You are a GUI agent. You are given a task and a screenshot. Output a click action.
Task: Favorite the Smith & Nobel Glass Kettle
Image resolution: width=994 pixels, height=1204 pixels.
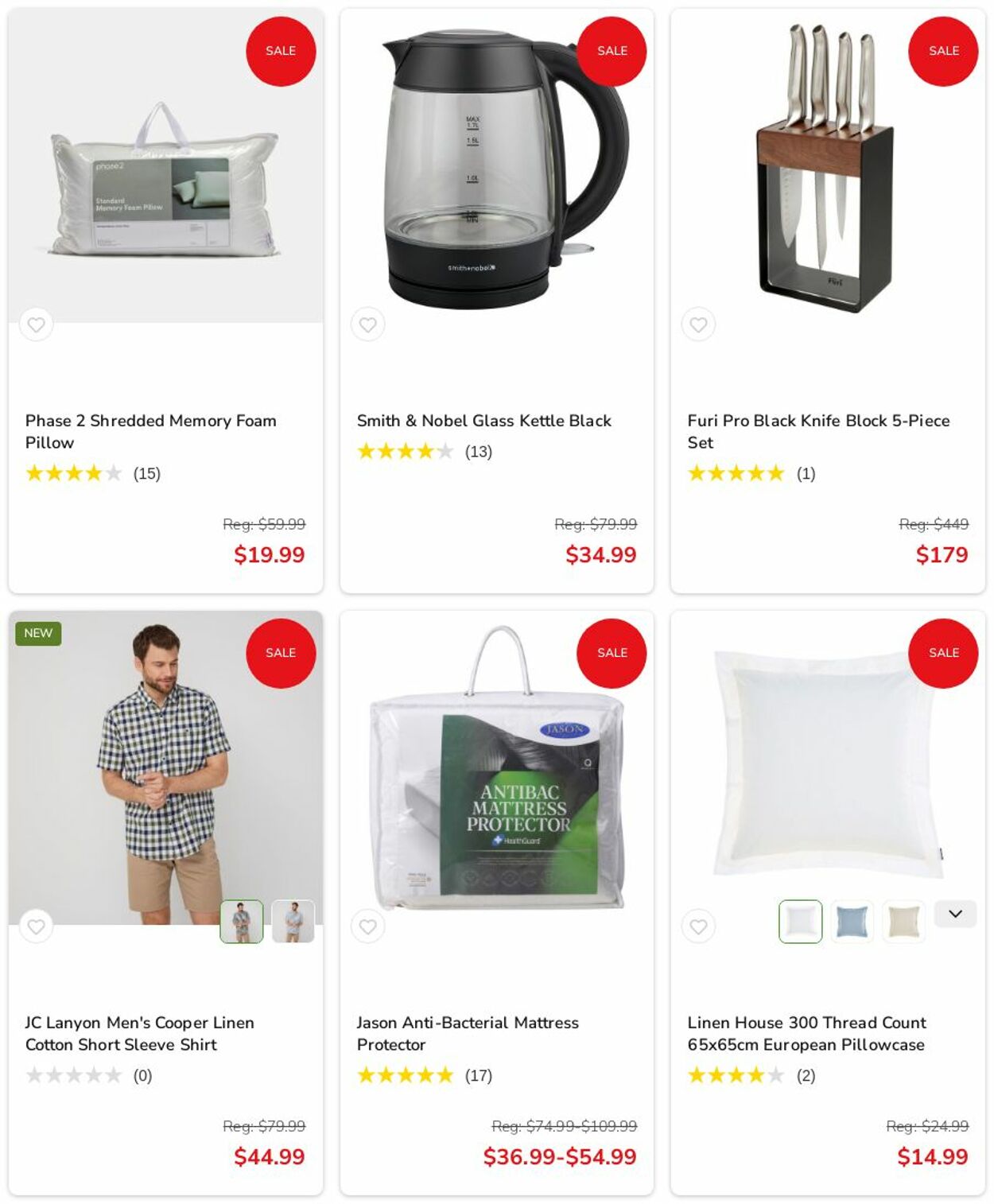pos(367,324)
